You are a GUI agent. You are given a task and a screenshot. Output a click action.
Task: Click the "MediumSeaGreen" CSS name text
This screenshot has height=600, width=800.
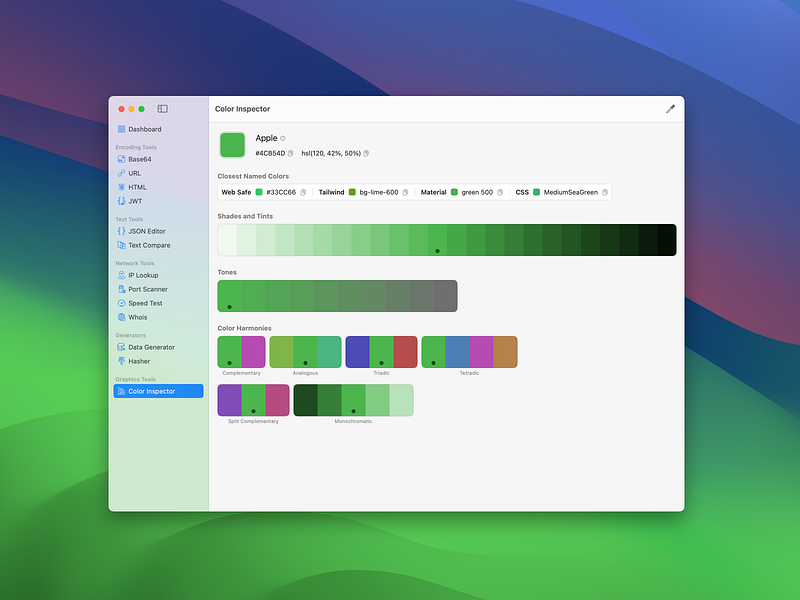pos(570,192)
